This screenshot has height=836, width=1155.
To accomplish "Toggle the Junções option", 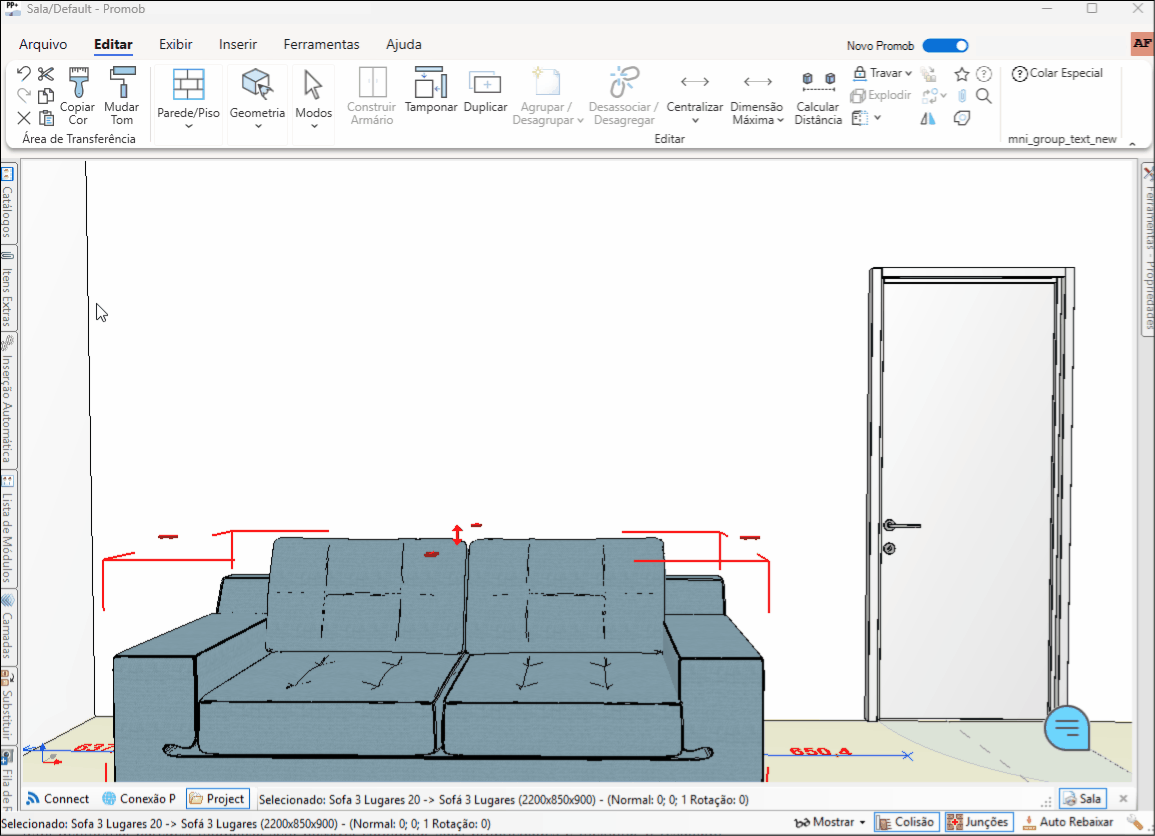I will [x=978, y=821].
